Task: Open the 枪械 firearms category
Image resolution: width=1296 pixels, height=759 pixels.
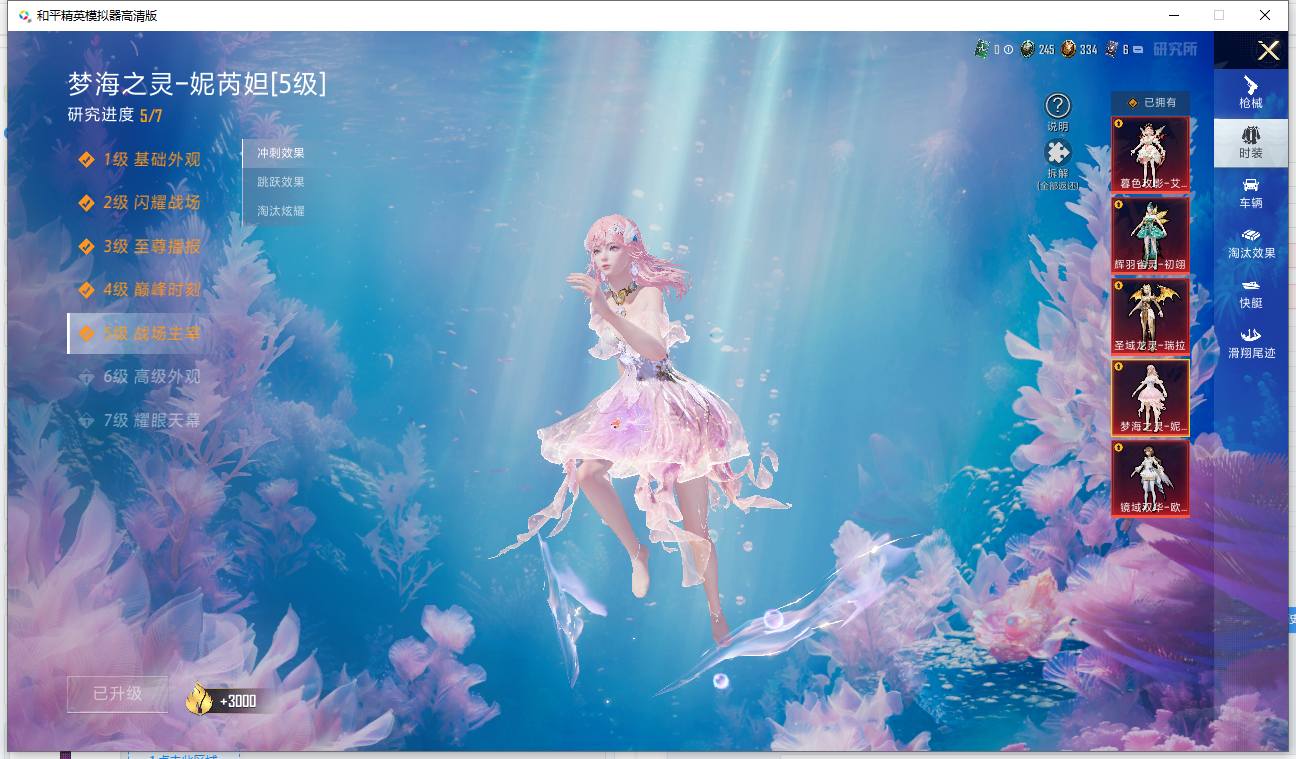Action: (x=1251, y=92)
